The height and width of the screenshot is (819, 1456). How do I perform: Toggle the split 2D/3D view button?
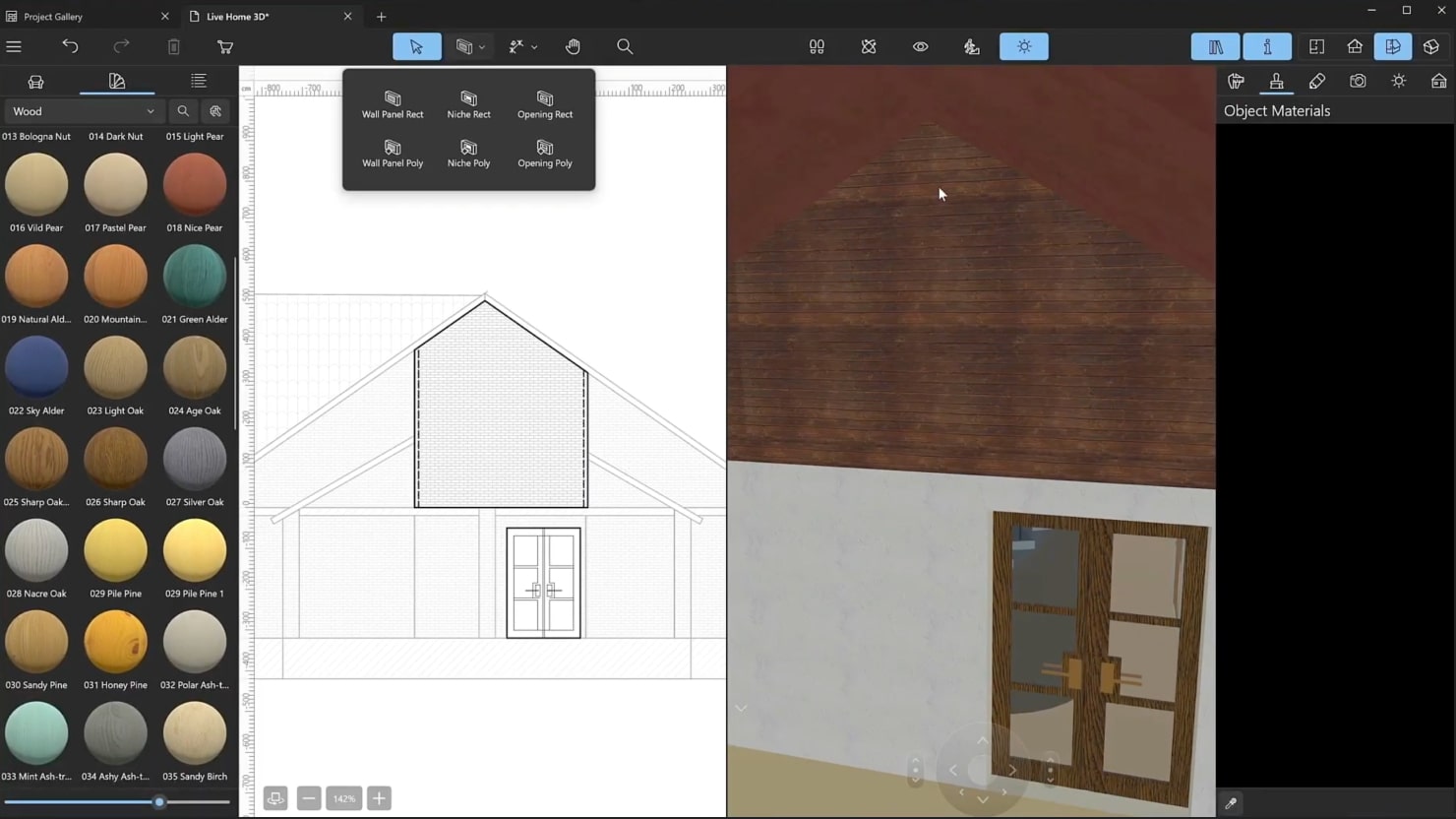[x=1393, y=46]
